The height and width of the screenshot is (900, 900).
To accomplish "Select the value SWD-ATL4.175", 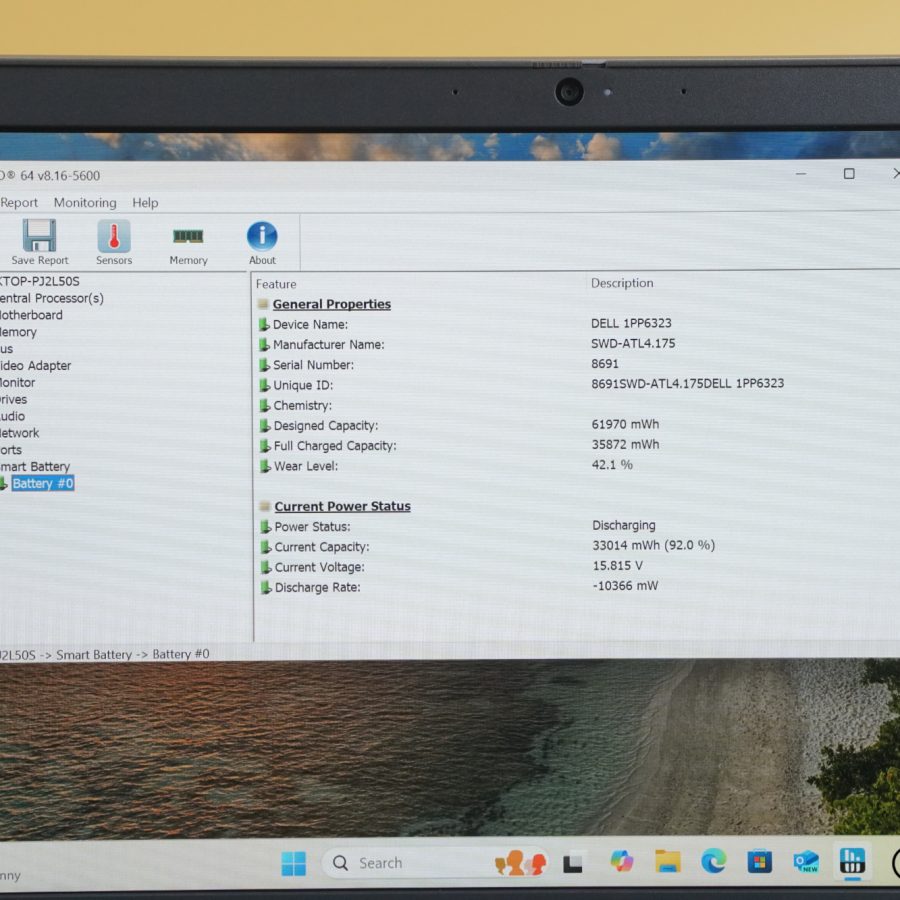I will (633, 343).
